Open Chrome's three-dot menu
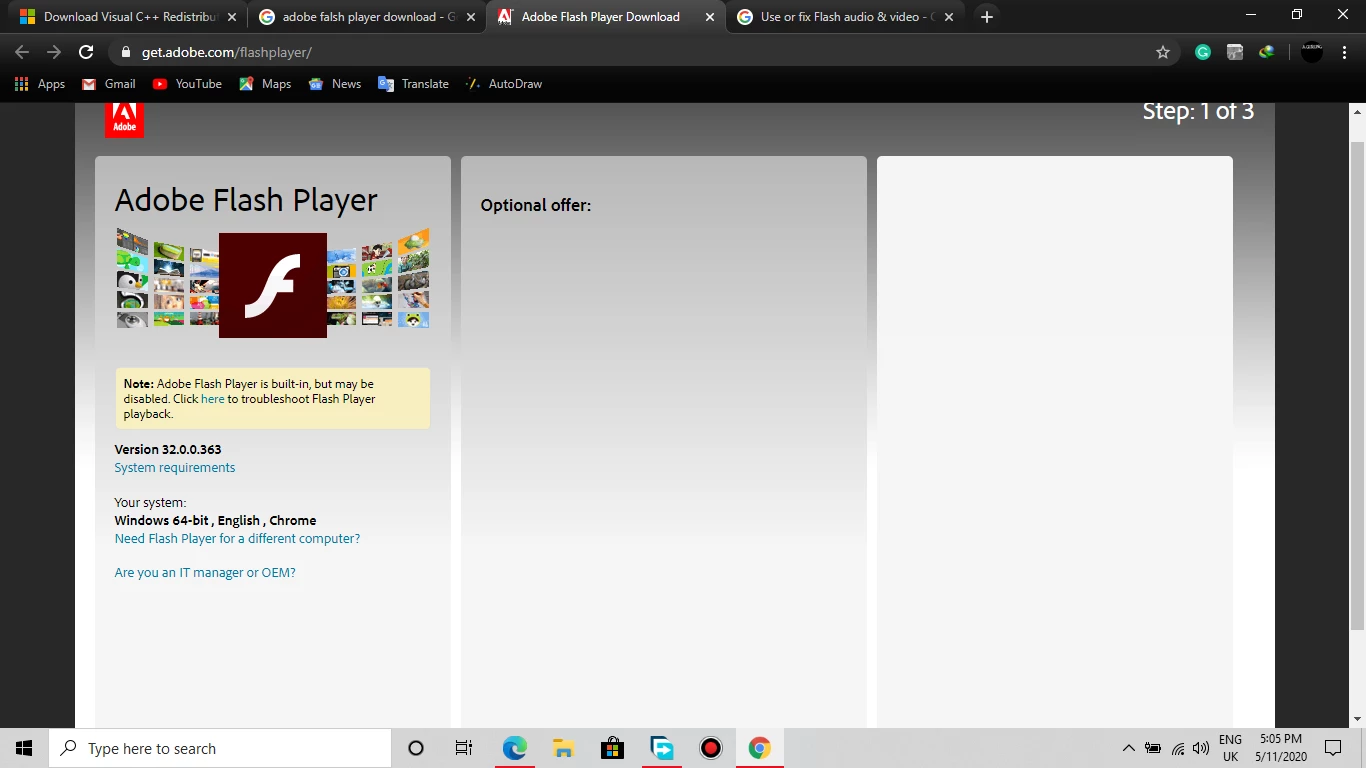This screenshot has height=768, width=1366. pyautogui.click(x=1344, y=52)
